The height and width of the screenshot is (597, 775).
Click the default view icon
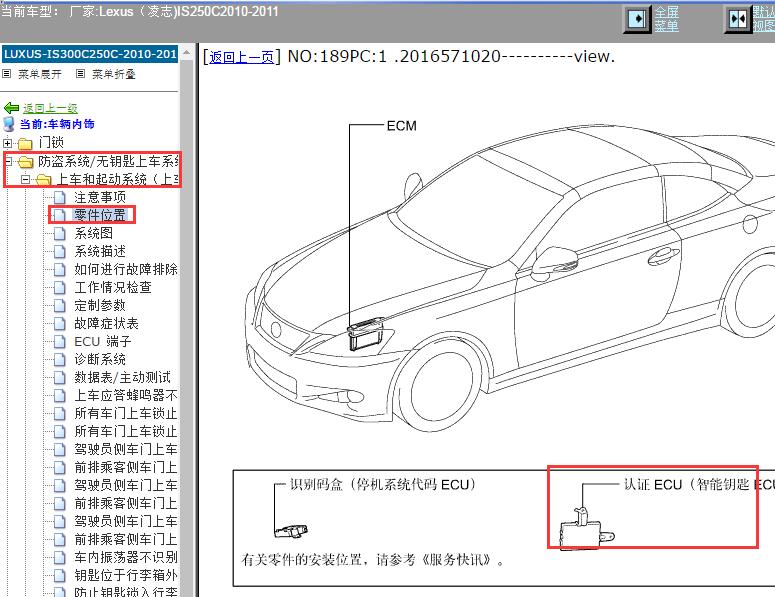pos(737,19)
